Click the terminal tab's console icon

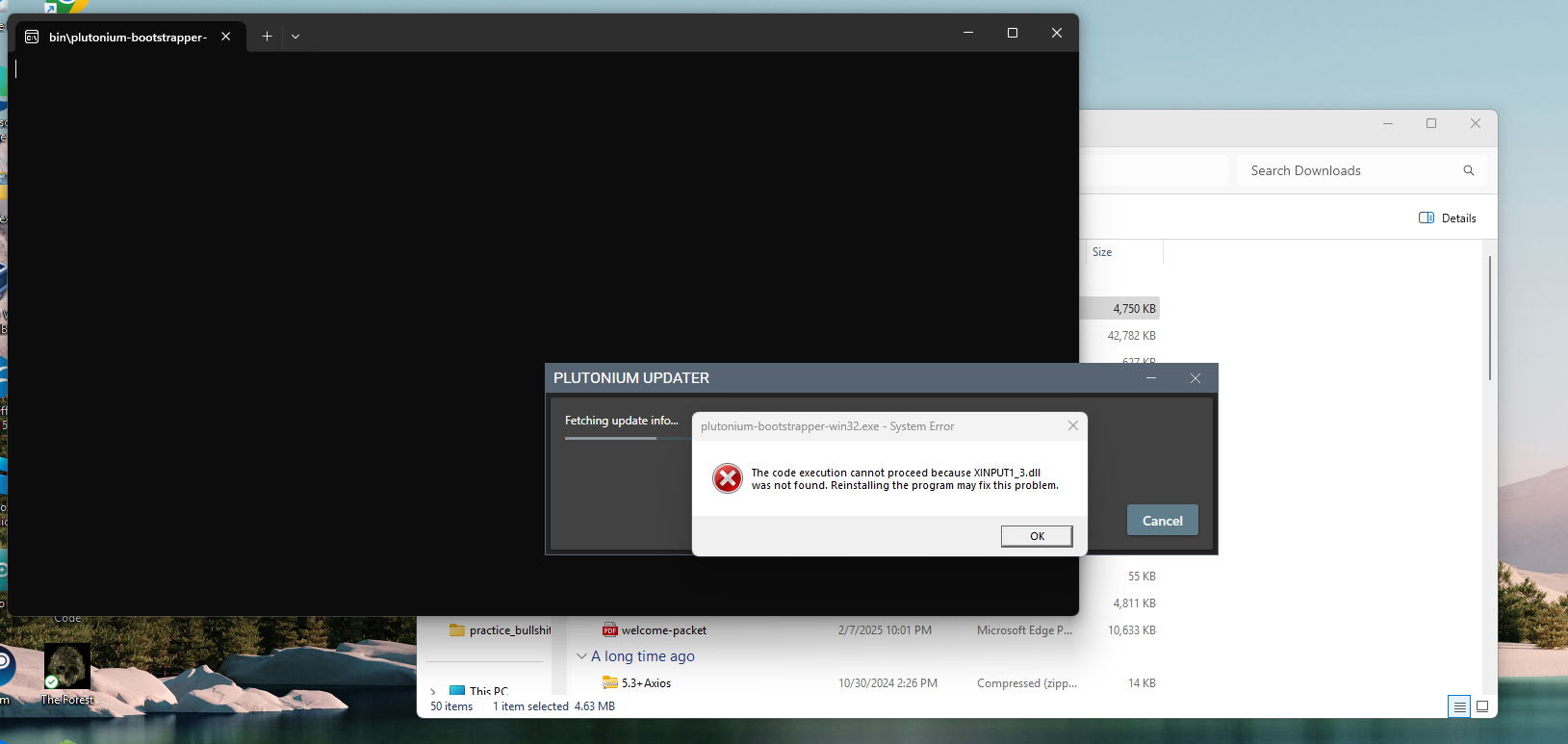point(32,37)
